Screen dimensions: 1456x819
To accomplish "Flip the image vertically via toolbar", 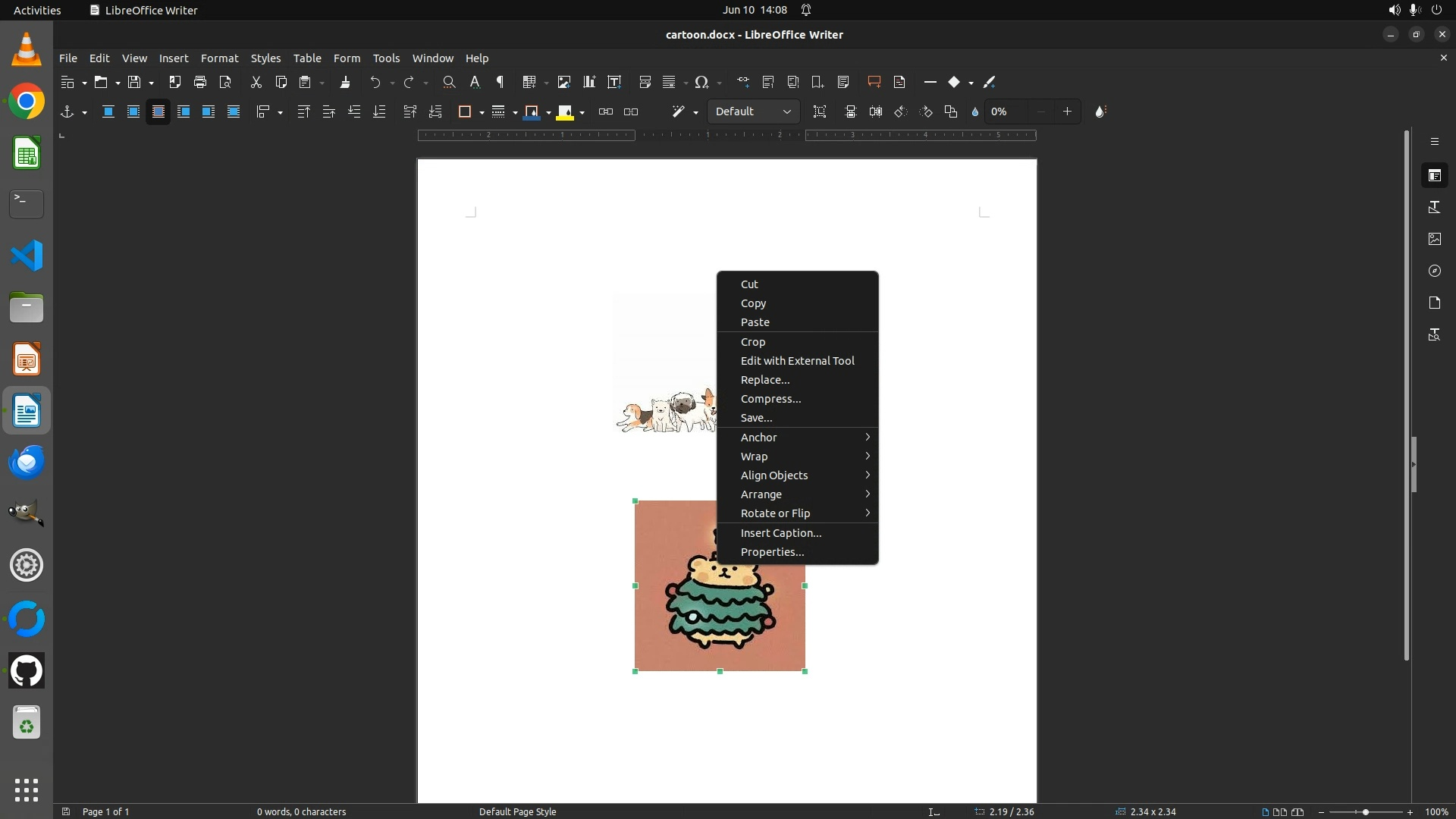I will click(851, 111).
